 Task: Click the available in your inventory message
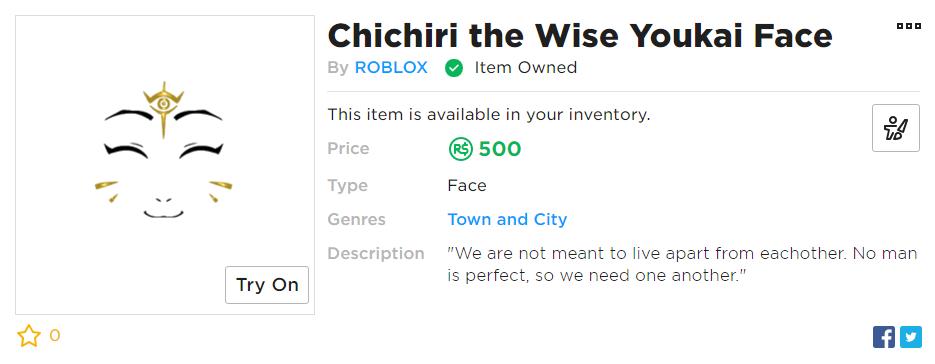(488, 115)
